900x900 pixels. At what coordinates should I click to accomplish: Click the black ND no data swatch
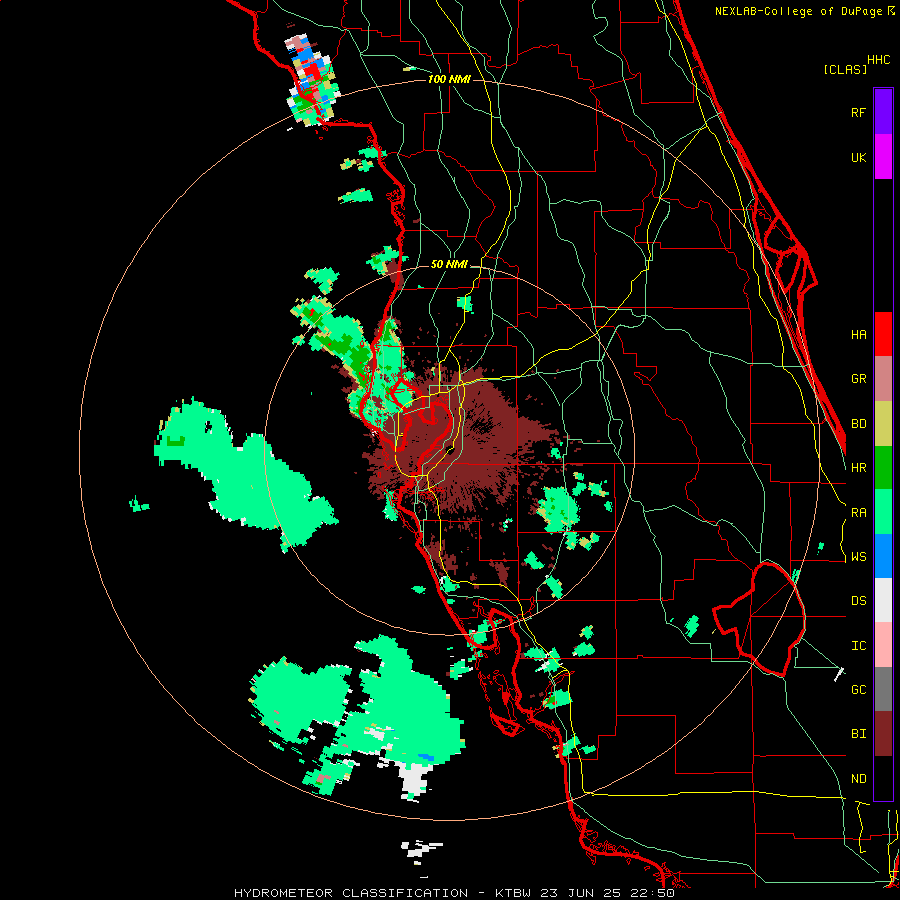[883, 778]
